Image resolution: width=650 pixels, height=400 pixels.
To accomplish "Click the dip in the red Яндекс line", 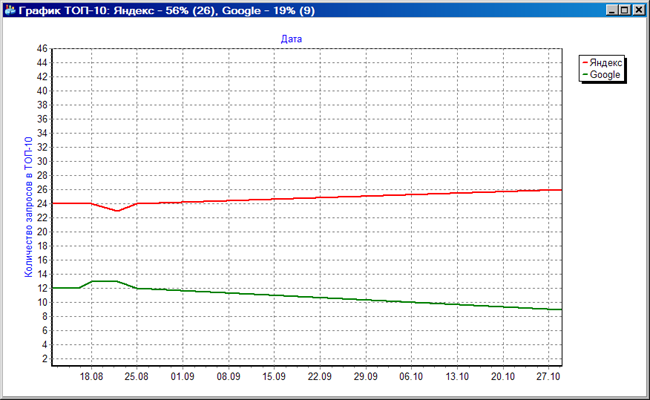I will coord(117,211).
